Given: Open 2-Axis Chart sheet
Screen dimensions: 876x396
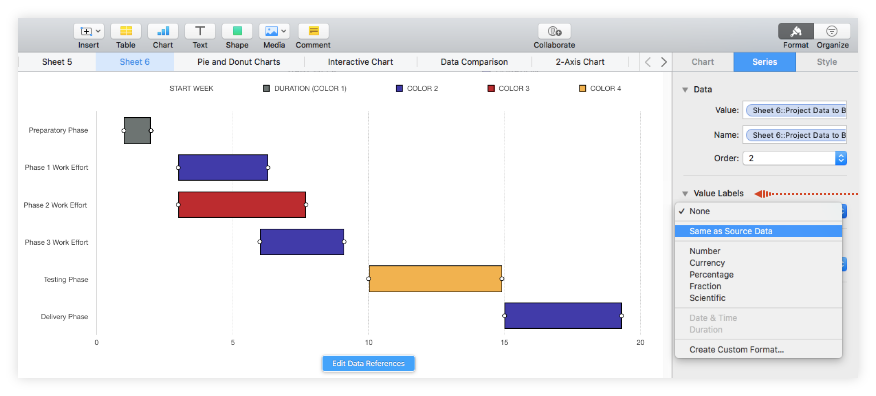Looking at the screenshot, I should [x=580, y=62].
